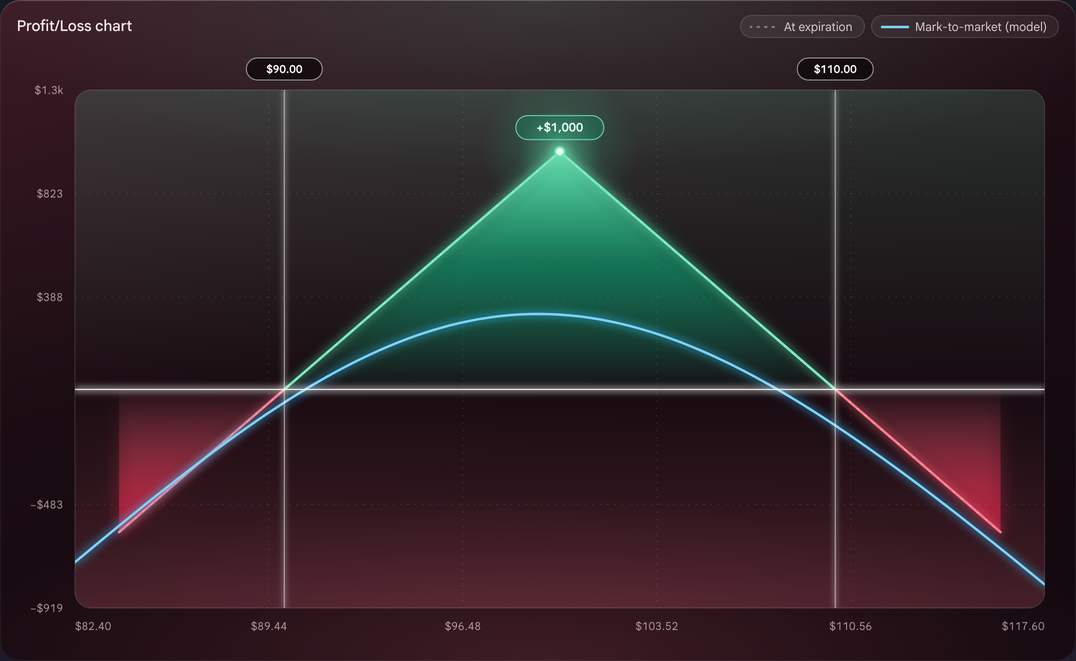Click the $823 y-axis label
Image resolution: width=1076 pixels, height=661 pixels.
pyautogui.click(x=49, y=194)
